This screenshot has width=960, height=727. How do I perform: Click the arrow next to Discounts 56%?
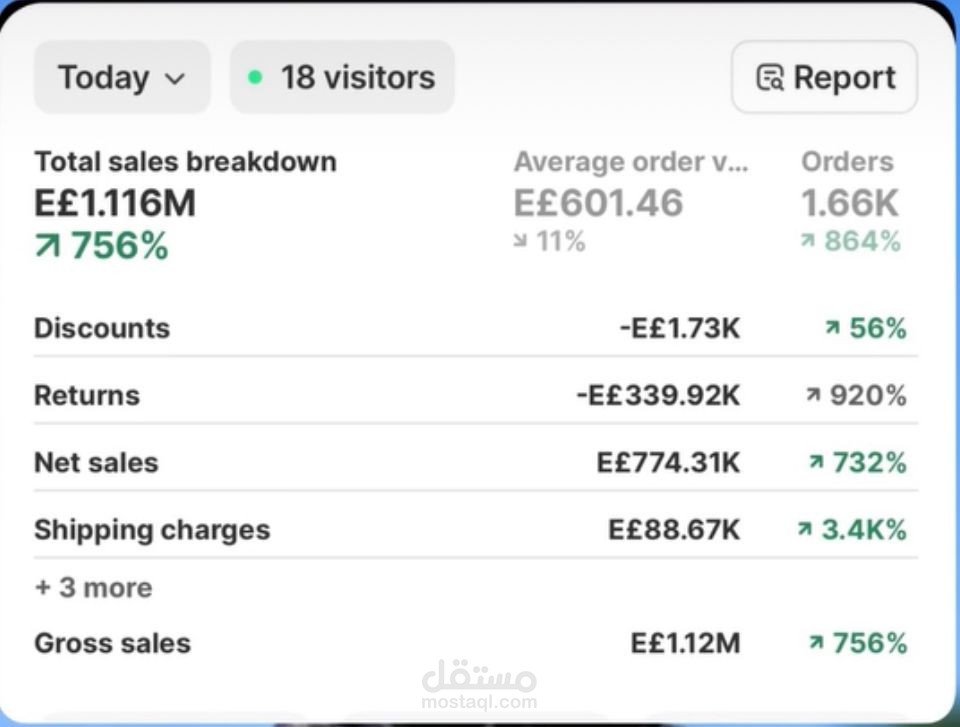tap(832, 328)
